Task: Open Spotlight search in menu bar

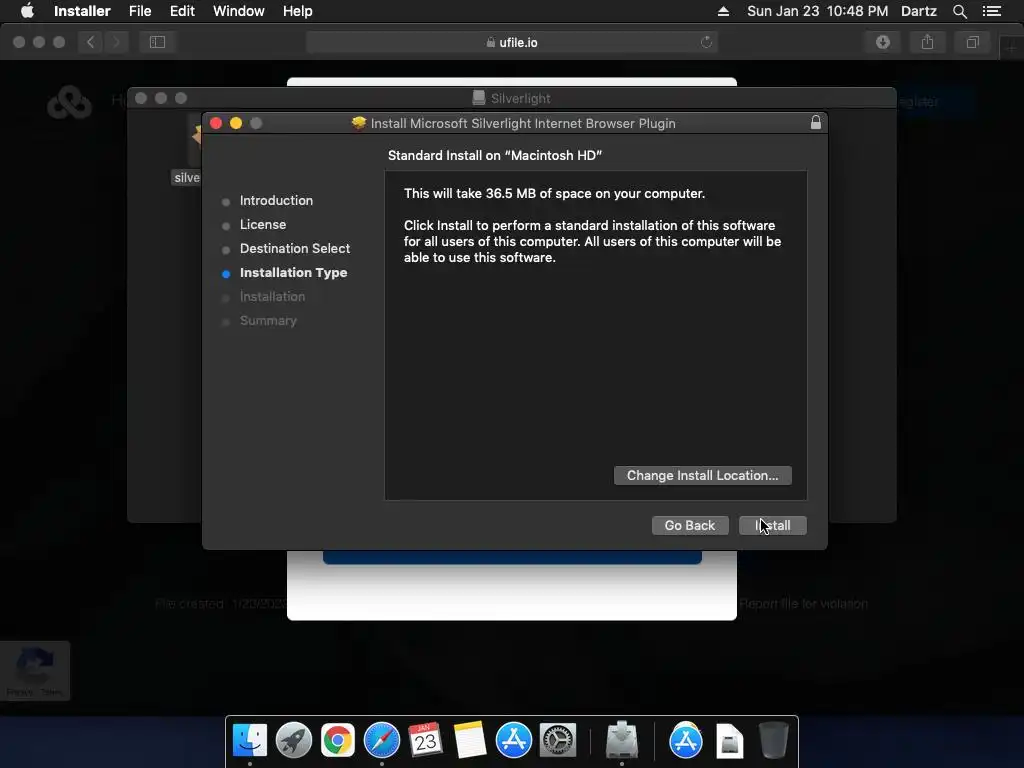Action: pos(959,11)
